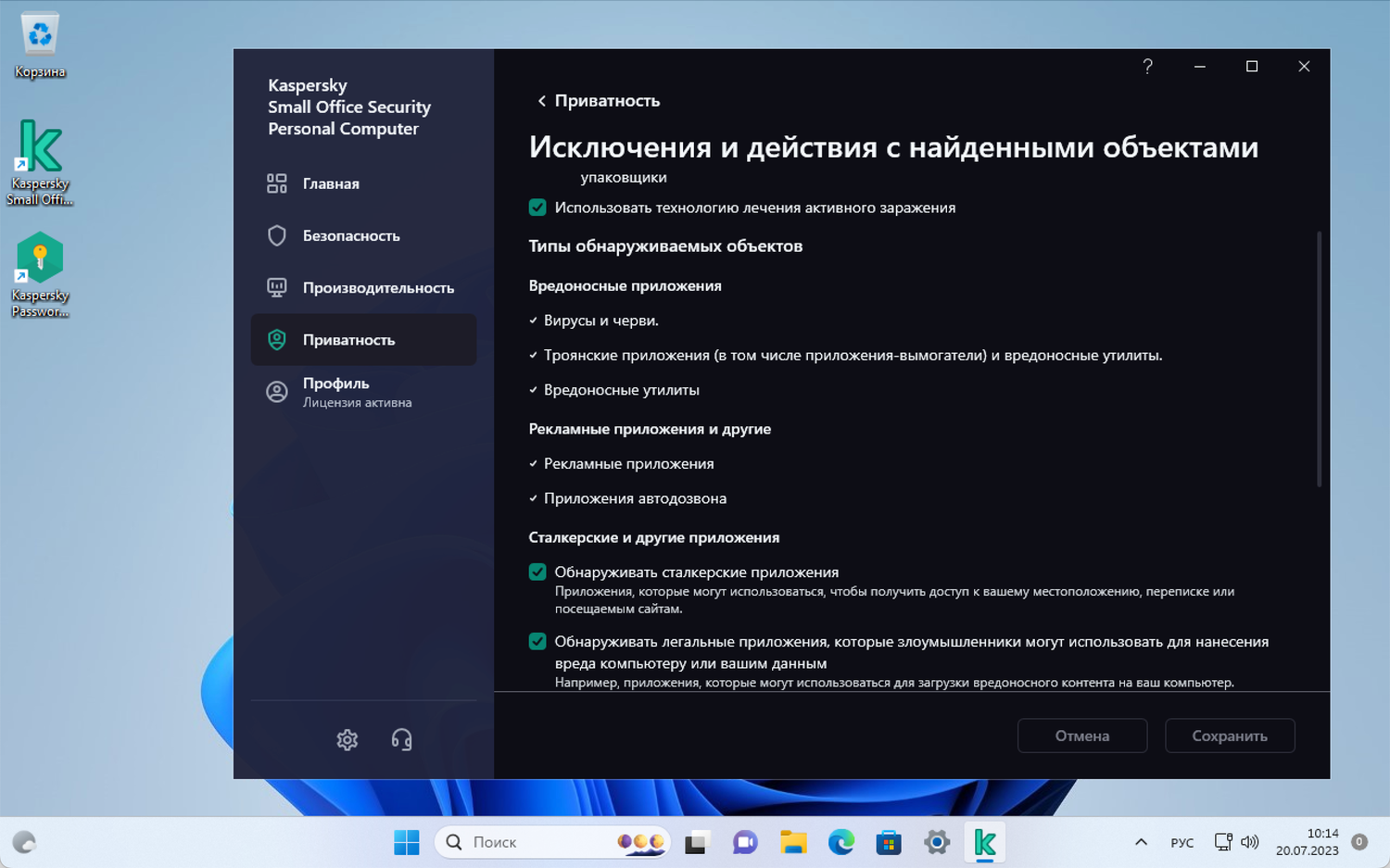Viewport: 1390px width, 868px height.
Task: Open the Профиль user icon
Action: click(276, 392)
